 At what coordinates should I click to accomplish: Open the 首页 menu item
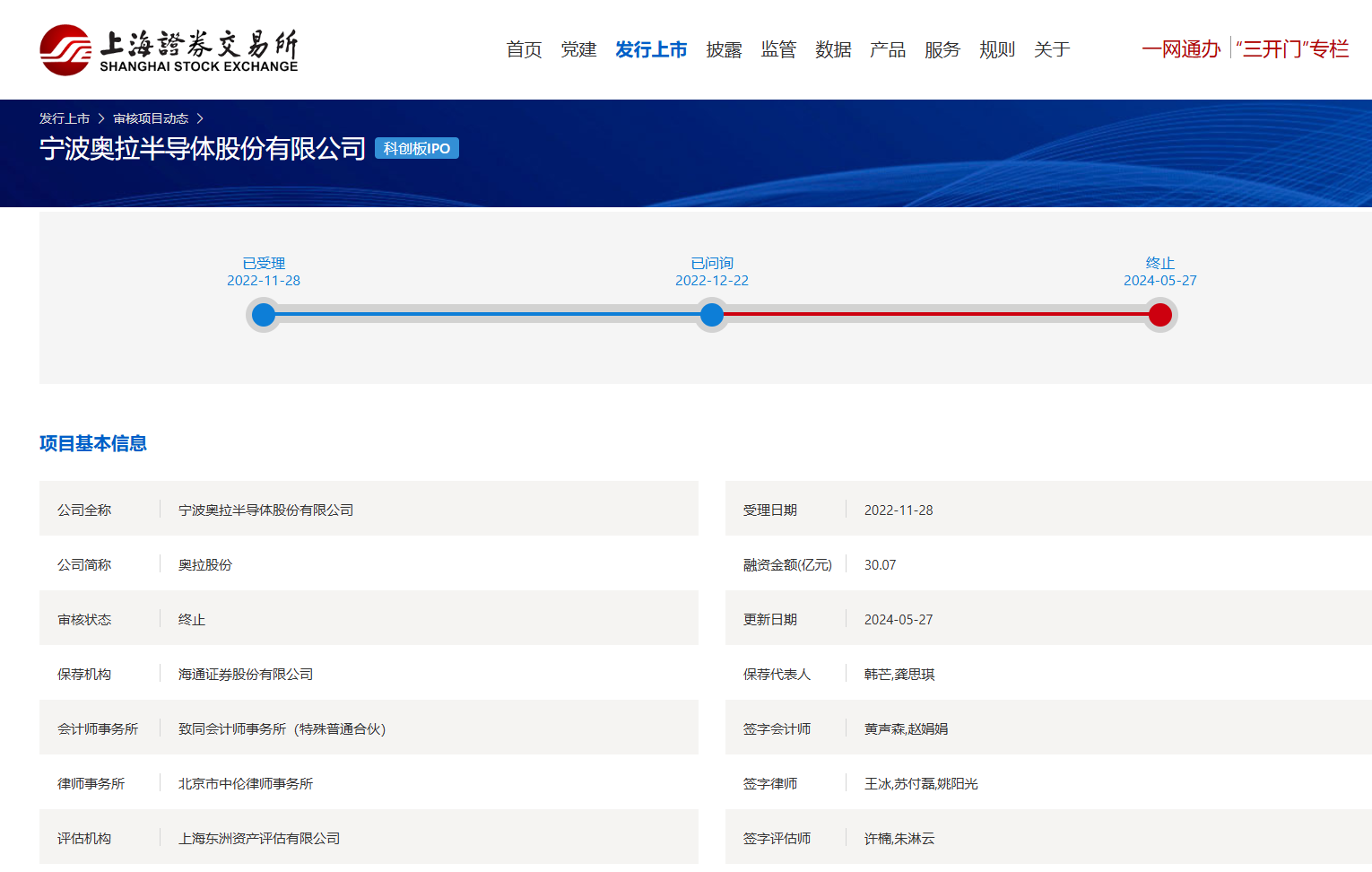pyautogui.click(x=524, y=50)
